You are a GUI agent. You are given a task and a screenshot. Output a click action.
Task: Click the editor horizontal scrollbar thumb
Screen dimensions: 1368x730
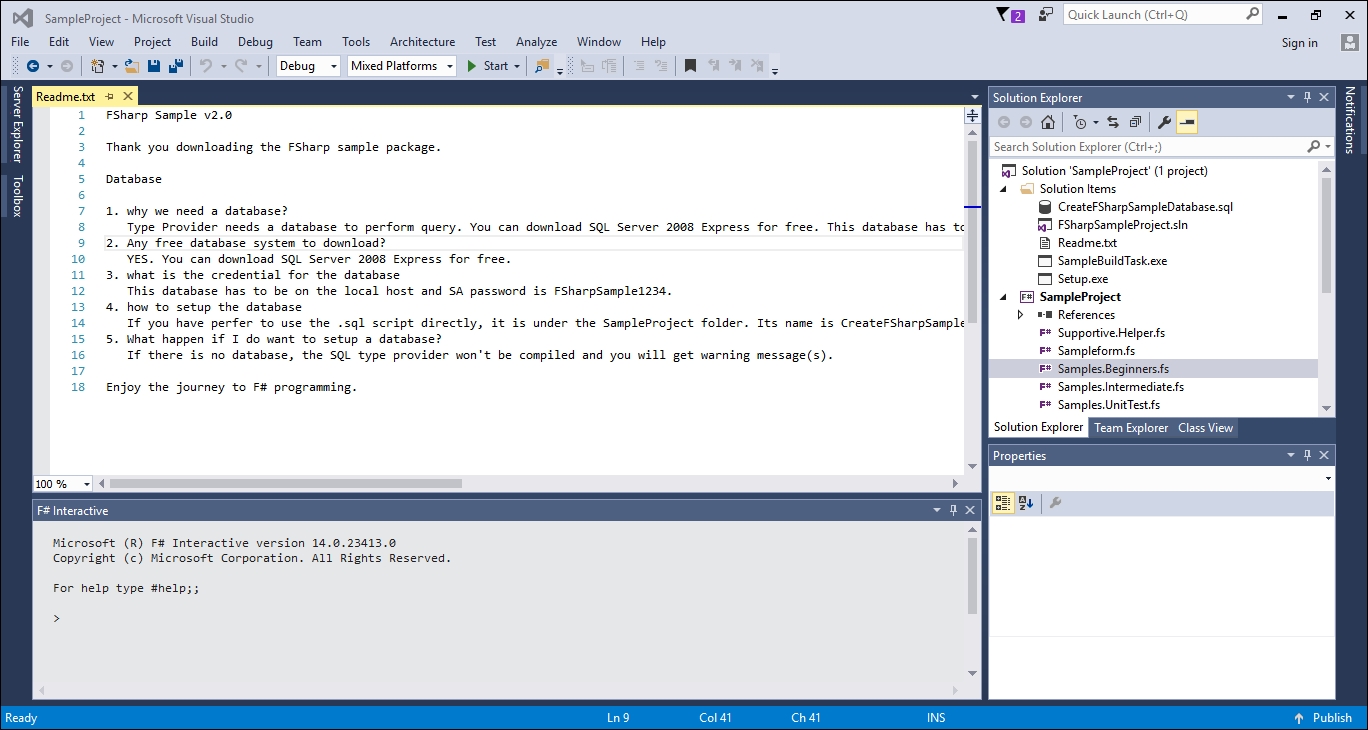(x=286, y=484)
